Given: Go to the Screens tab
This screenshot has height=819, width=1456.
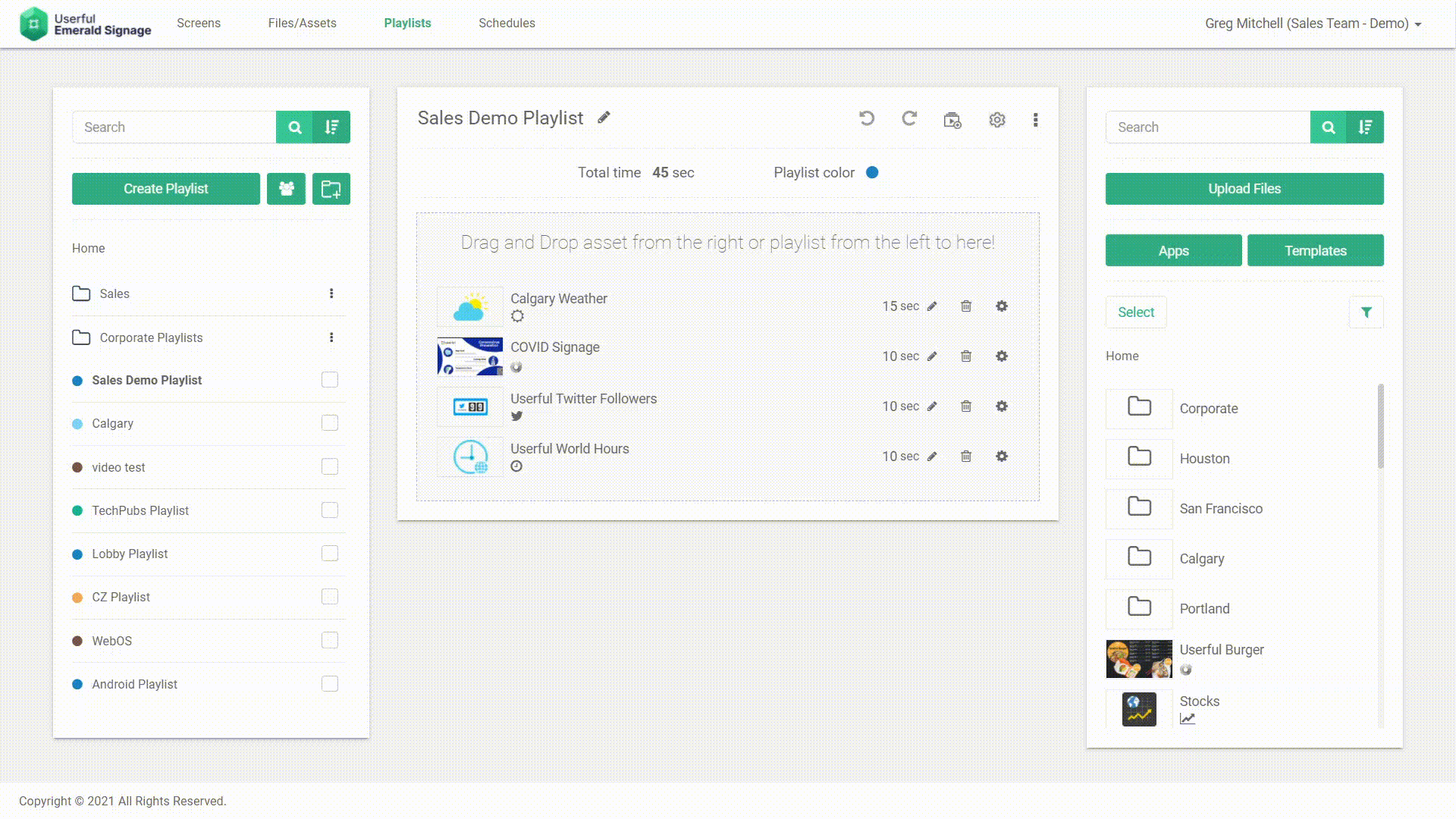Looking at the screenshot, I should point(199,24).
